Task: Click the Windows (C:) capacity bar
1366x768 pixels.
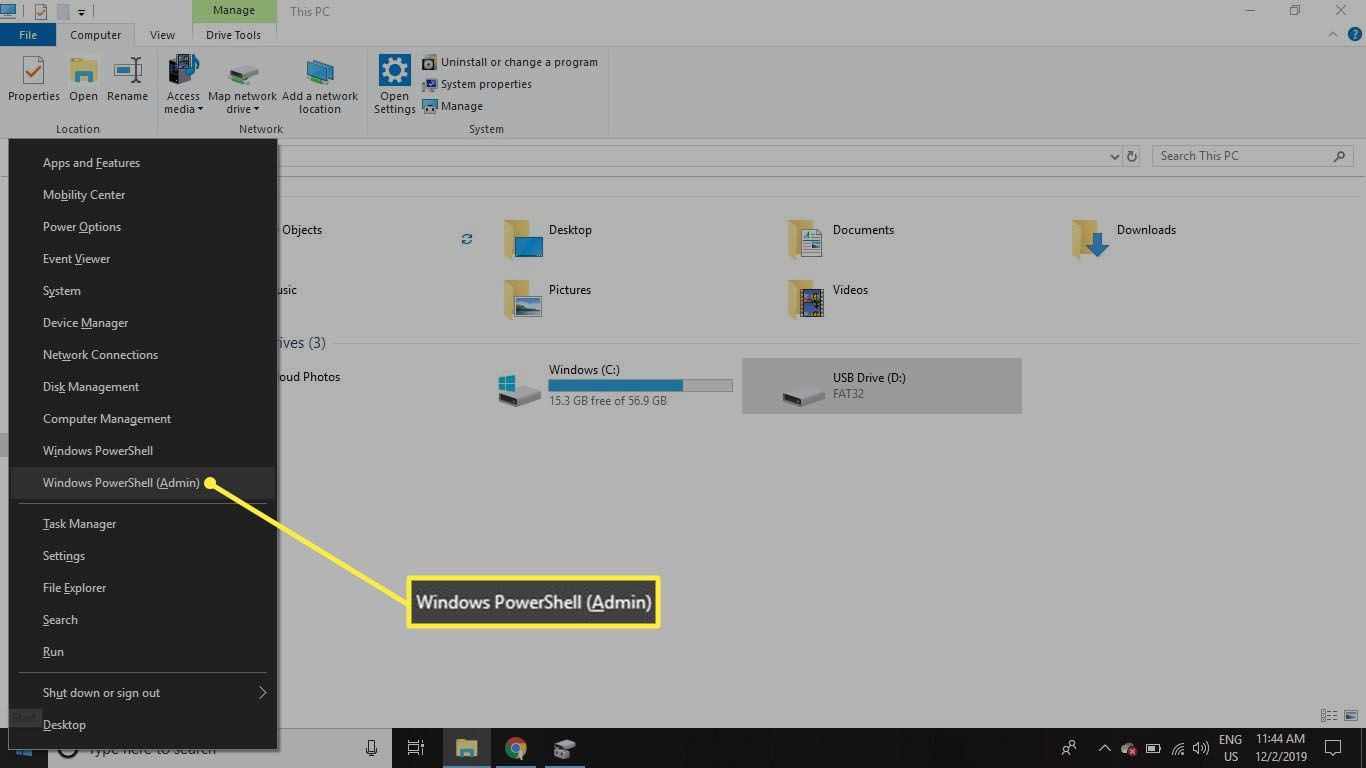Action: tap(640, 385)
